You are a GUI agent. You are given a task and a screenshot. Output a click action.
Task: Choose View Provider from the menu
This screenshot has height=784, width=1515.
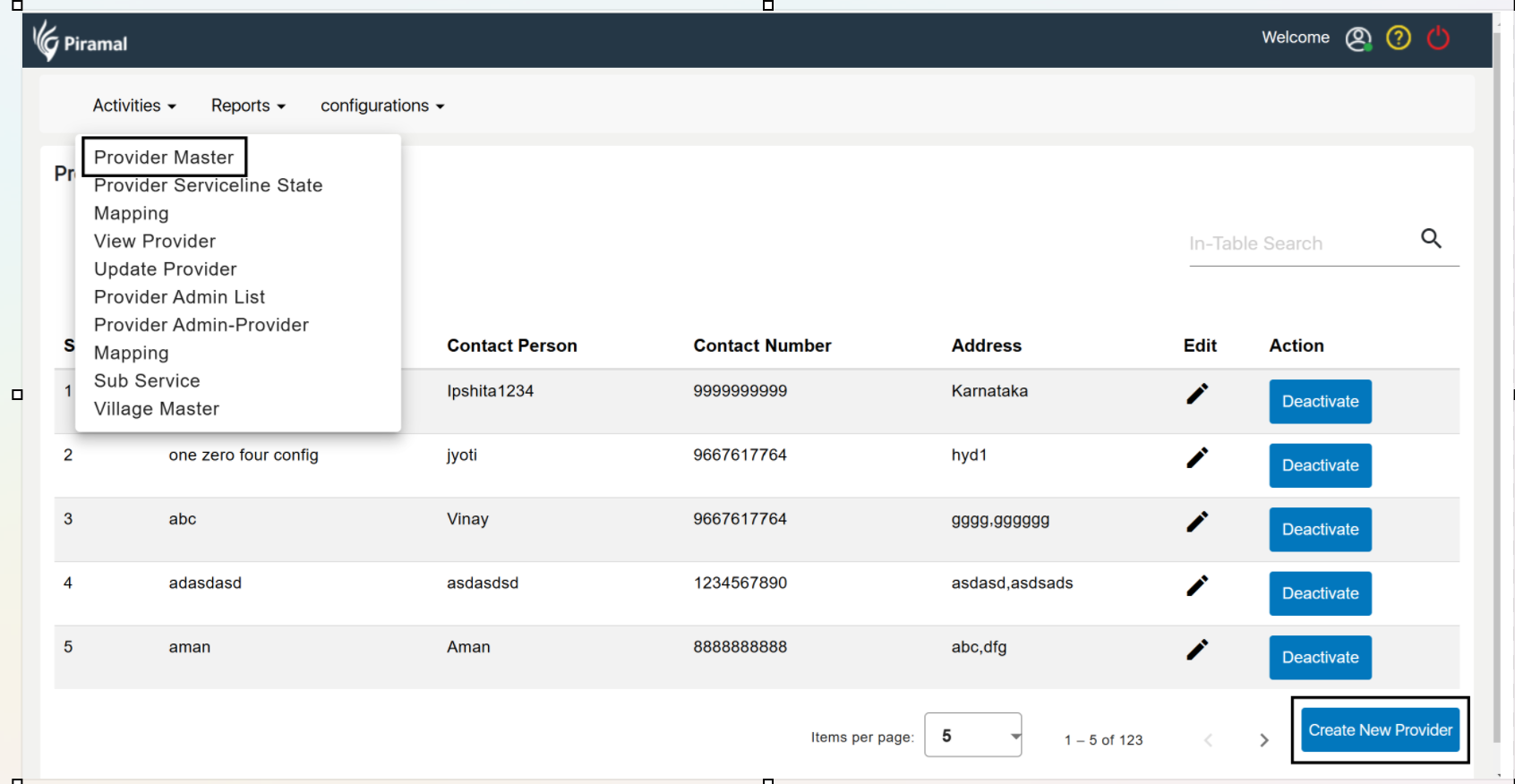(x=155, y=242)
